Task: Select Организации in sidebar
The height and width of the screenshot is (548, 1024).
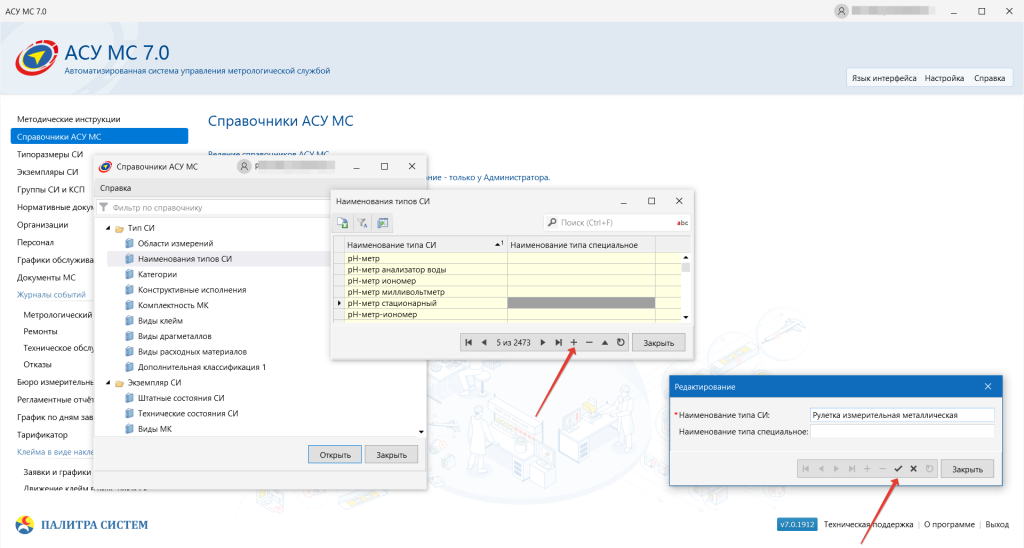Action: pos(42,225)
